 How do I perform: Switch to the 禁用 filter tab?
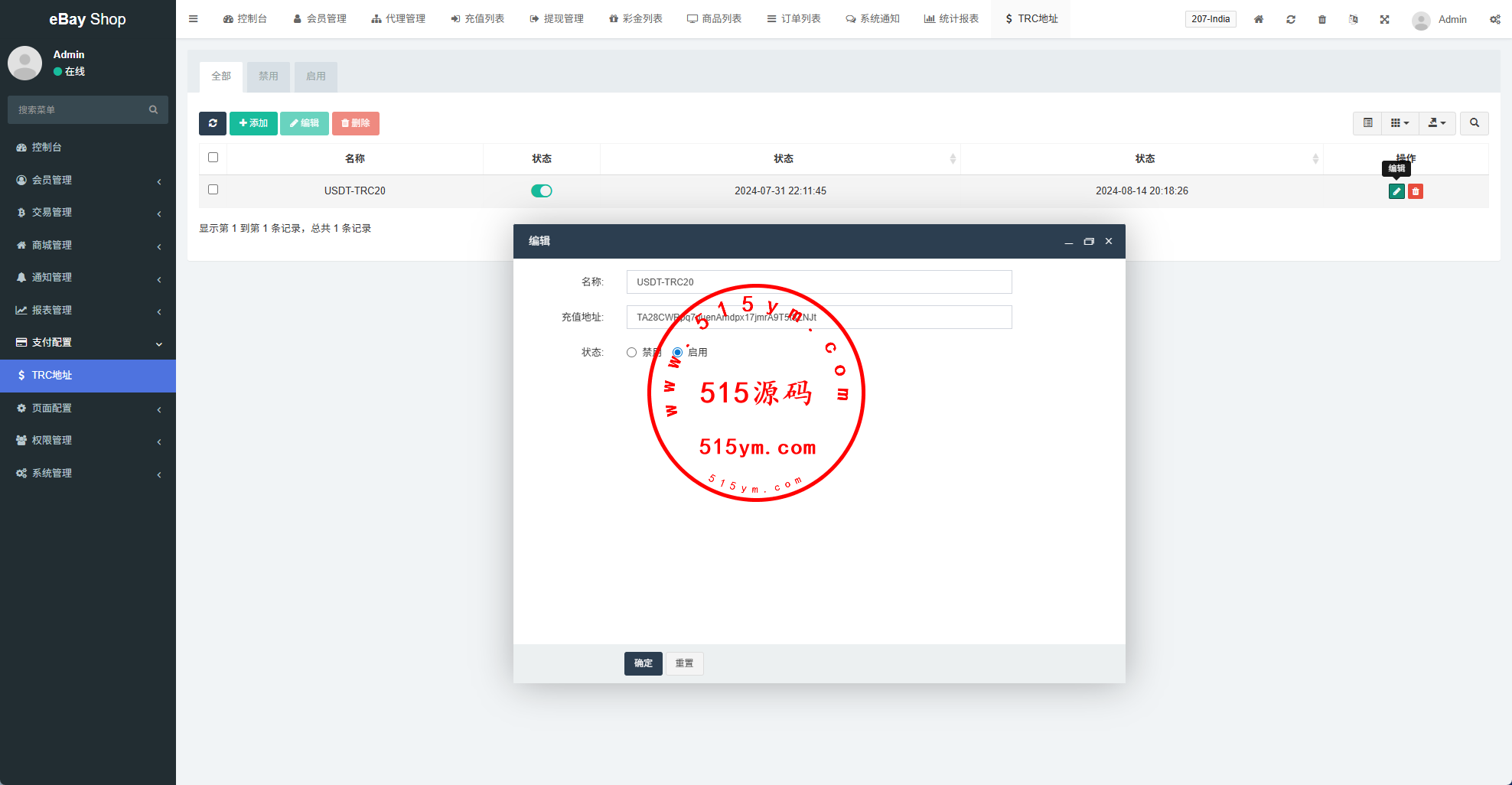coord(268,77)
